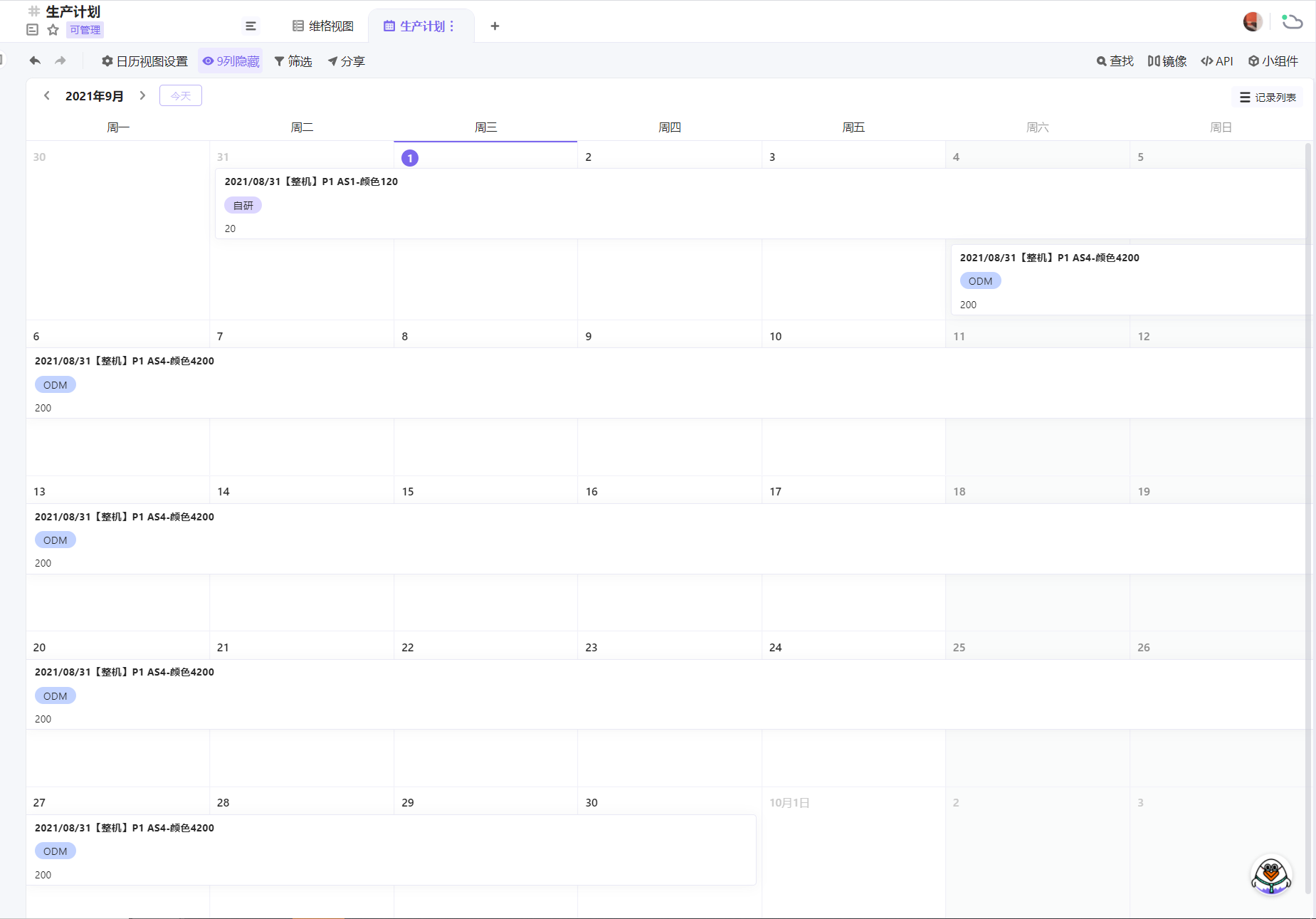The width and height of the screenshot is (1316, 919).
Task: Add a new view with plus icon
Action: pyautogui.click(x=495, y=26)
